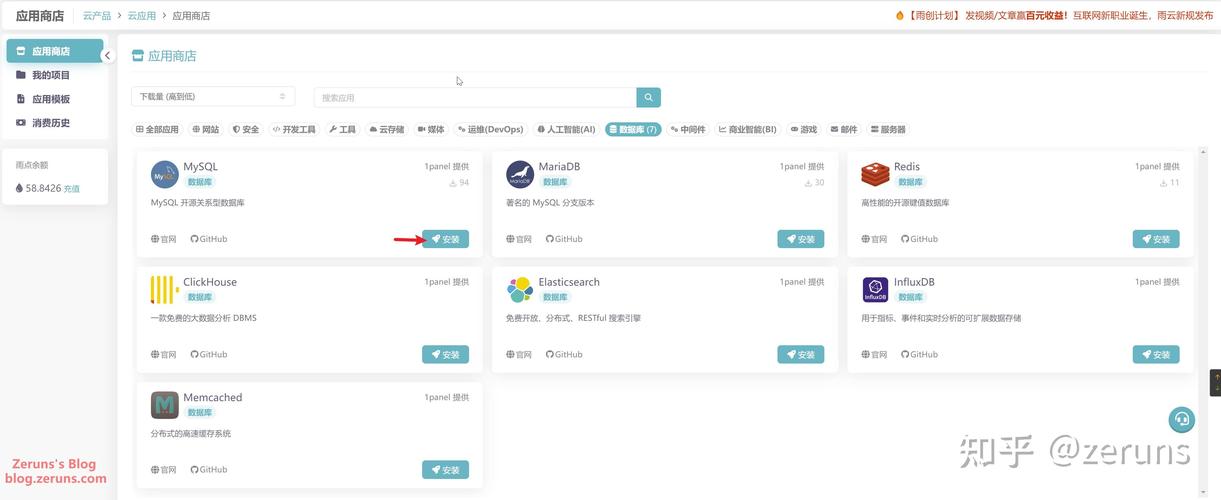Screen dimensions: 1221x500
Task: Install the Redis application
Action: tap(1156, 239)
